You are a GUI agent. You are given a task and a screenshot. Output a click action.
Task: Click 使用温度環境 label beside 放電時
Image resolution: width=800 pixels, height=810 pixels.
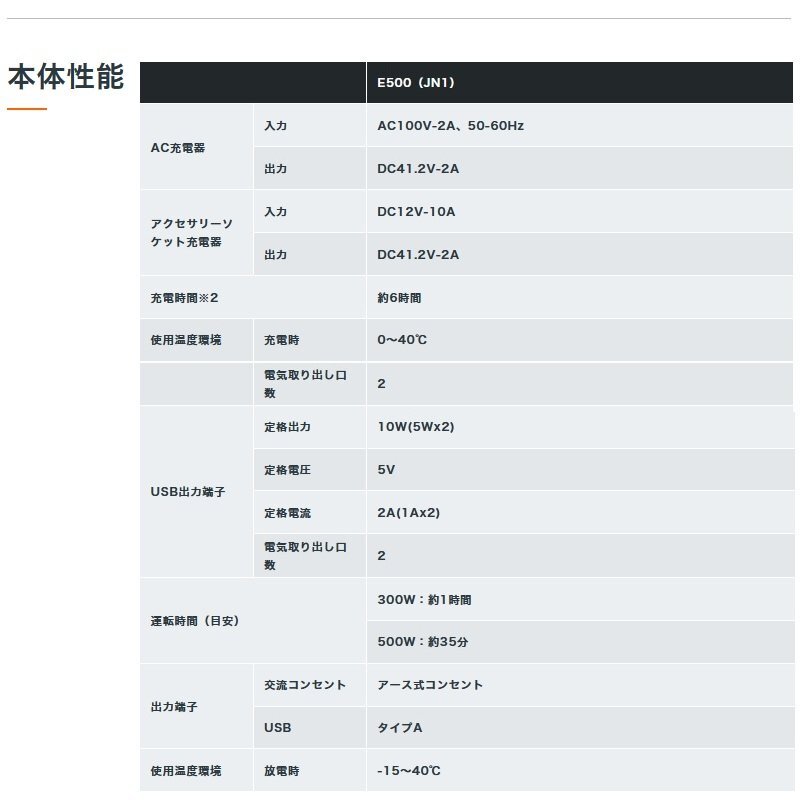click(185, 771)
